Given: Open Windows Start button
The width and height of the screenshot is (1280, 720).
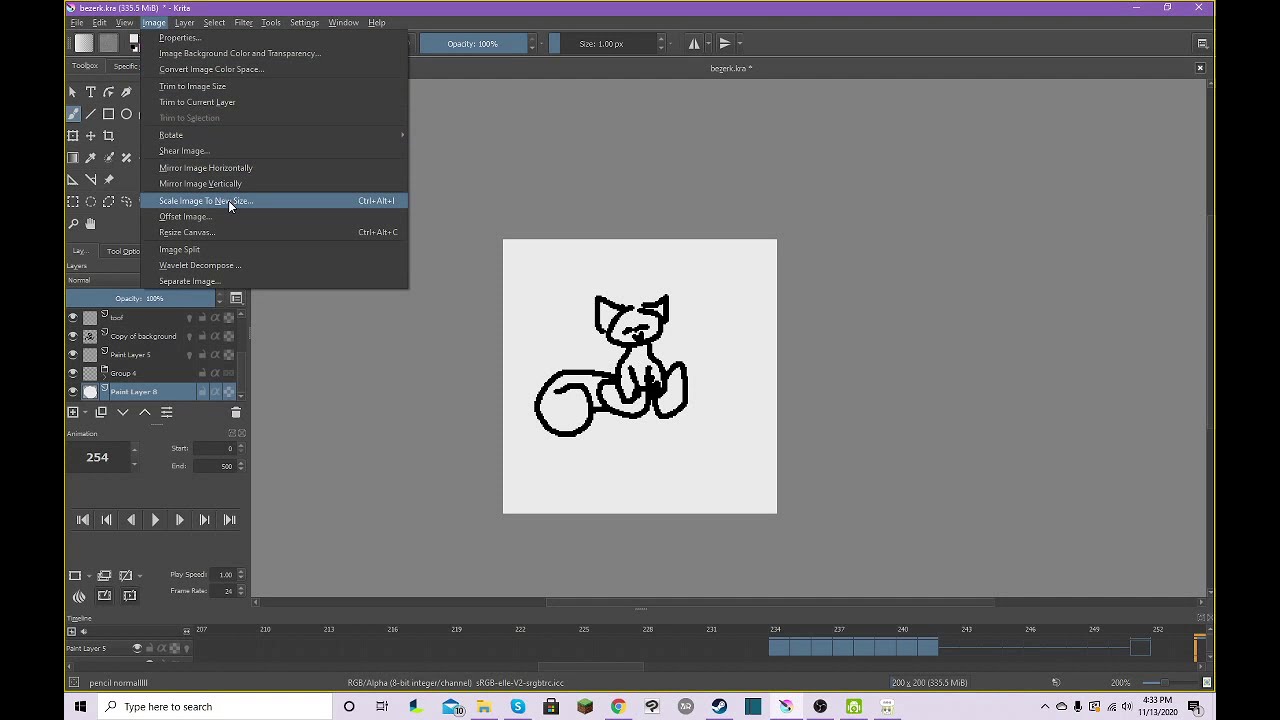Looking at the screenshot, I should [81, 706].
